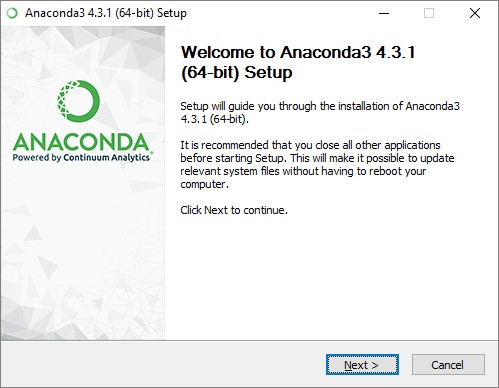Click the green ANACONDA wordmark
The height and width of the screenshot is (388, 499).
(x=81, y=142)
